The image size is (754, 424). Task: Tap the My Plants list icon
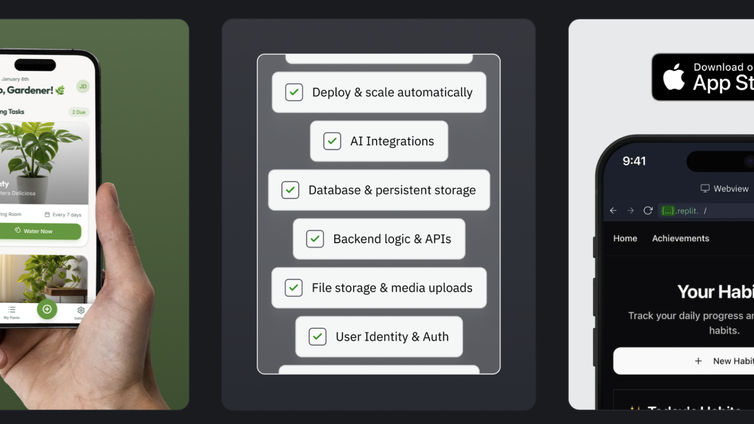[12, 311]
